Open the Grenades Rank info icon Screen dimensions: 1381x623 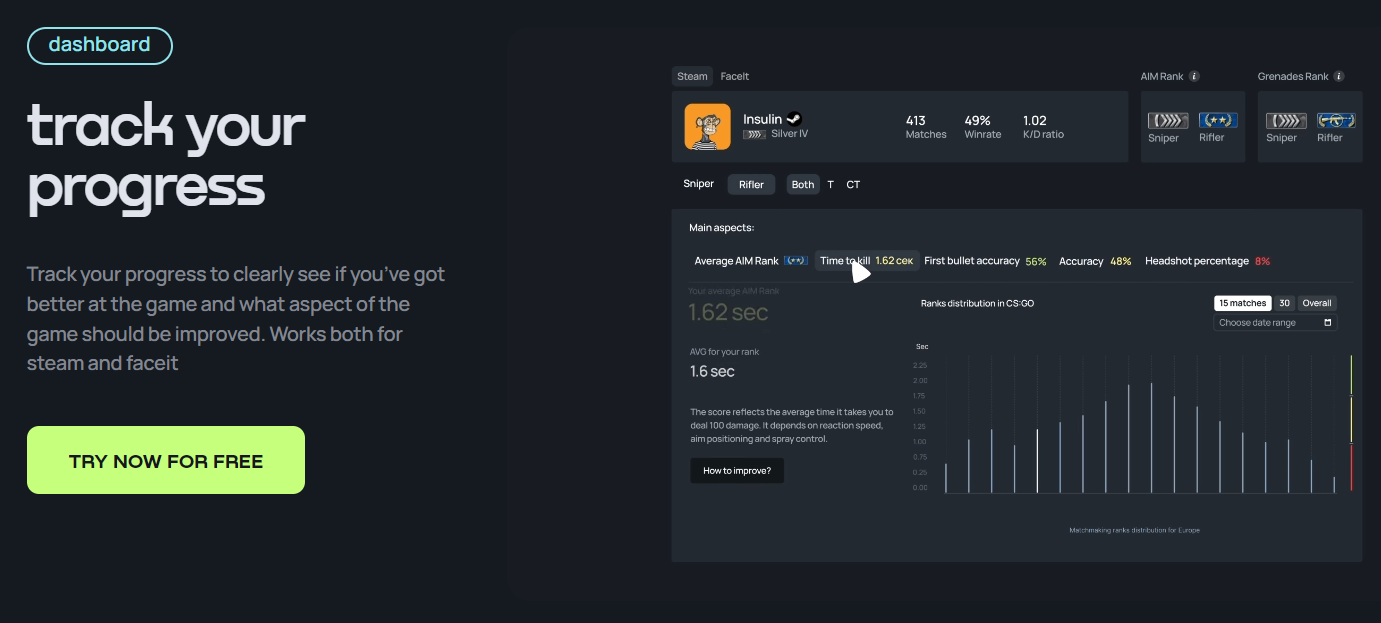click(1338, 76)
